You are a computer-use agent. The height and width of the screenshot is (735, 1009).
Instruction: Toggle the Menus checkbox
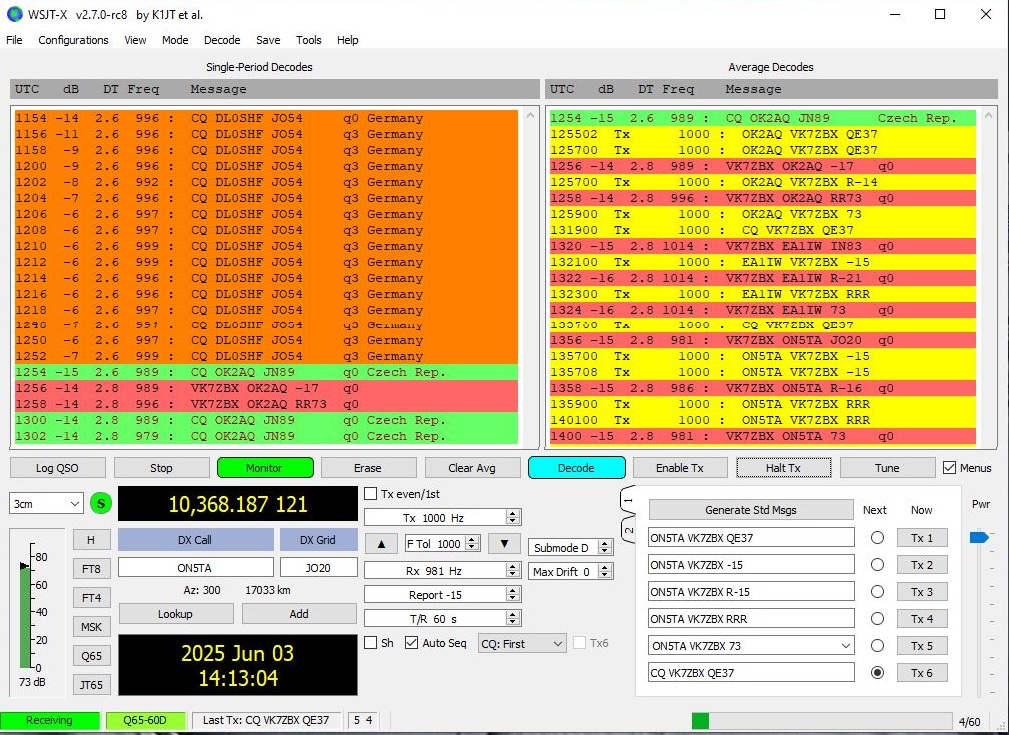pyautogui.click(x=949, y=468)
